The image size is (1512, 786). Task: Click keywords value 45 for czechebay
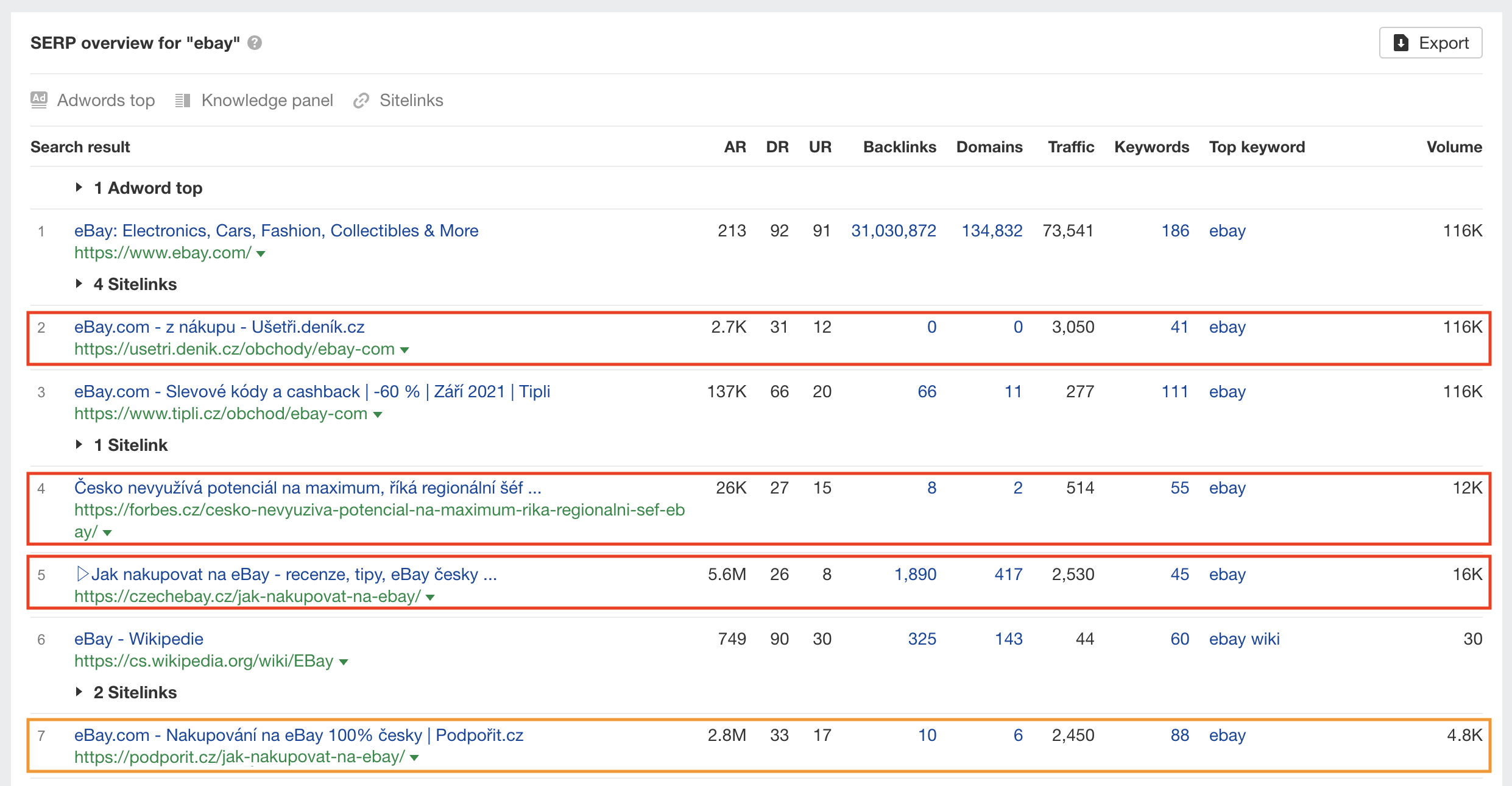(x=1180, y=574)
